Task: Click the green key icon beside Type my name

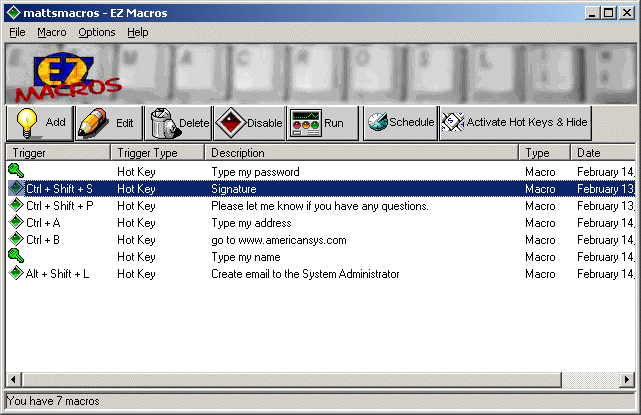Action: [16, 256]
